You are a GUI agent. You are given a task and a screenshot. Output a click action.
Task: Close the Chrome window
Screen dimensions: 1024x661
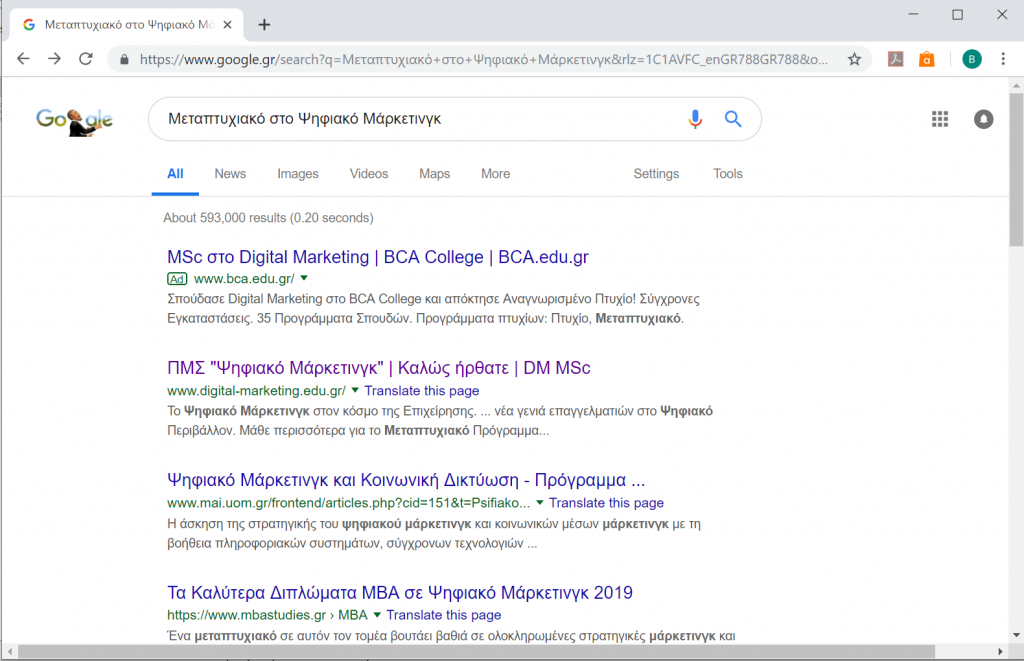click(1002, 14)
